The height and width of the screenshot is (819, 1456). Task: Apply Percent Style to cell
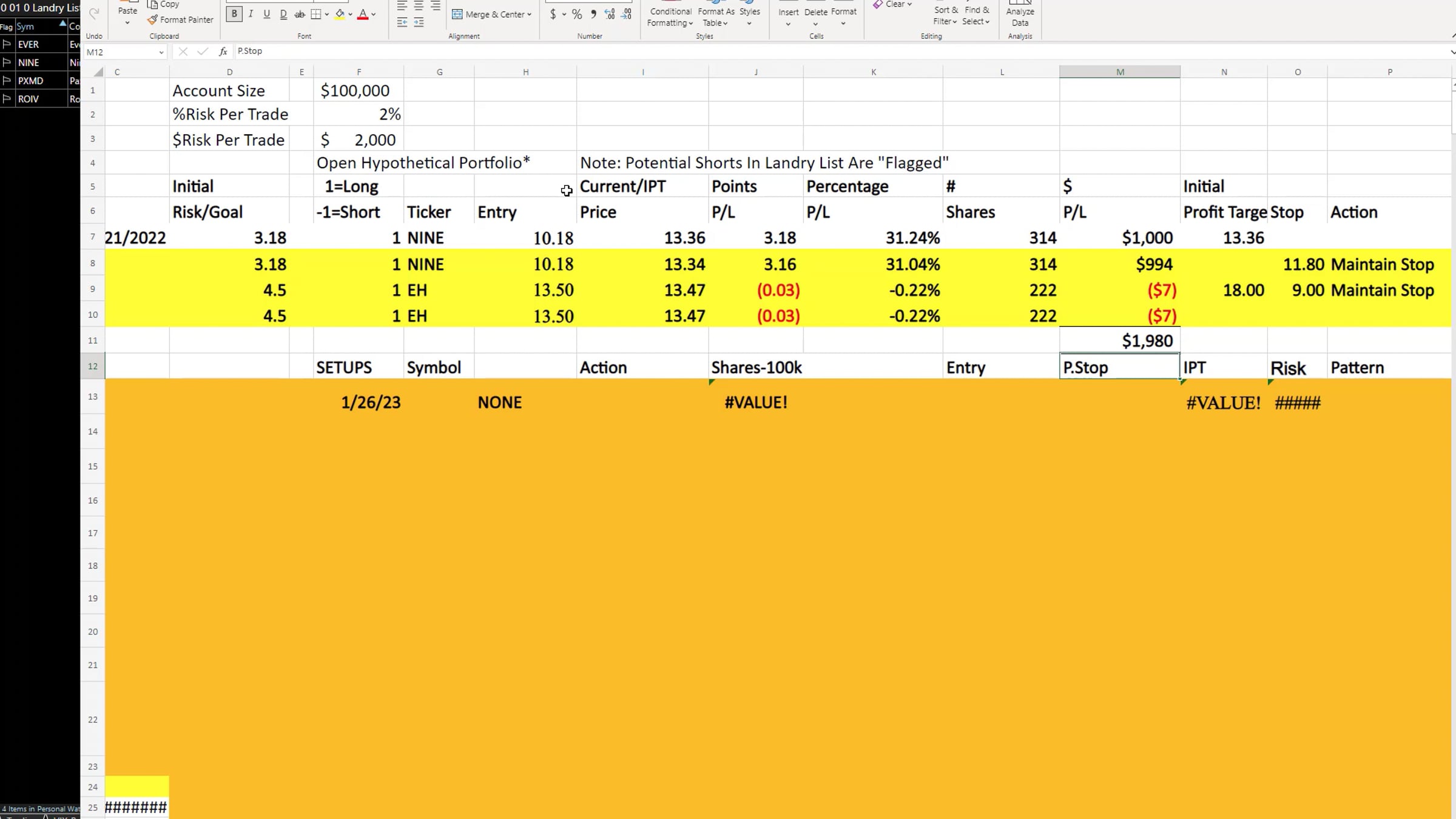point(577,15)
